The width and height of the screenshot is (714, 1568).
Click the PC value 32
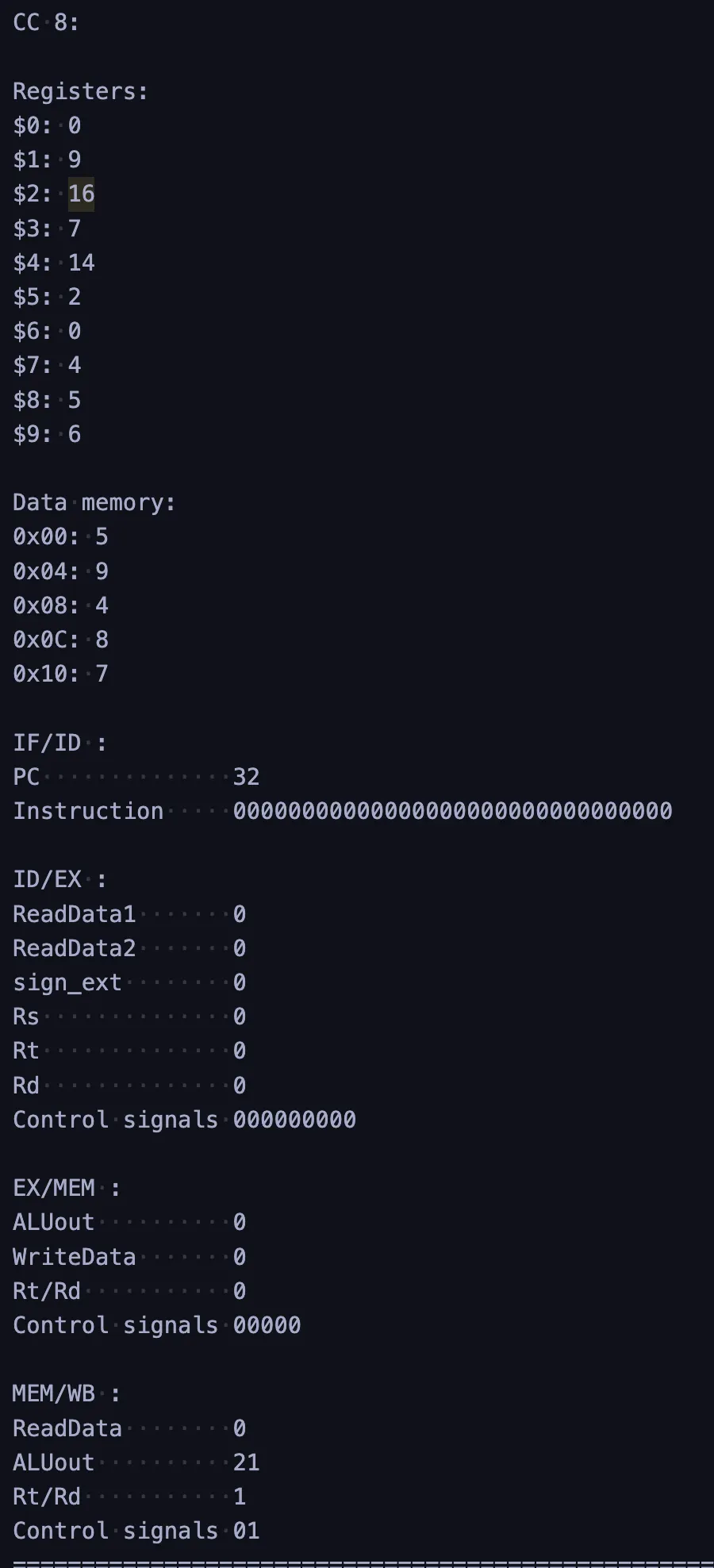click(246, 777)
